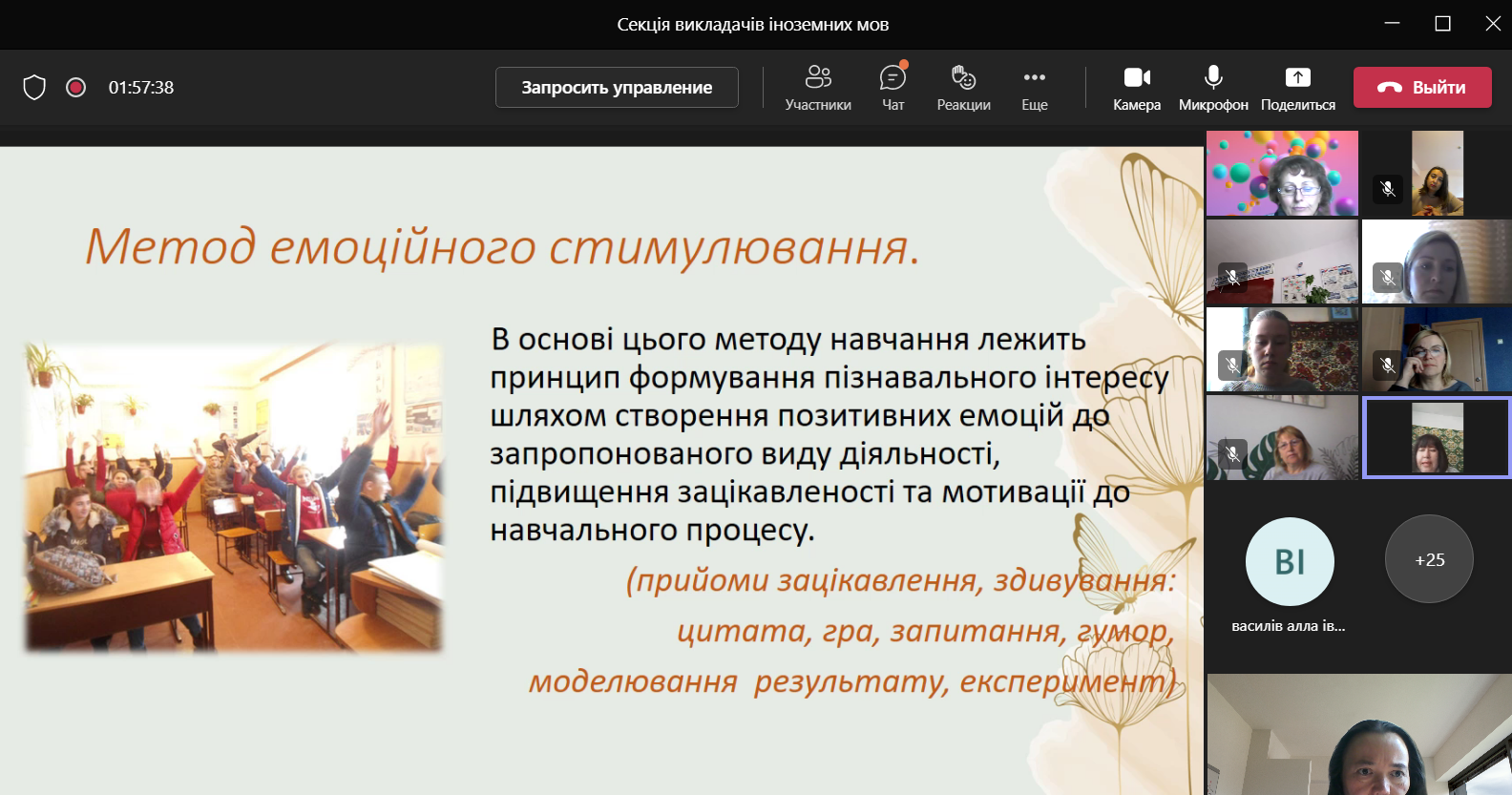Open the Участники participants panel
Screen dimensions: 1512x795
tap(818, 87)
